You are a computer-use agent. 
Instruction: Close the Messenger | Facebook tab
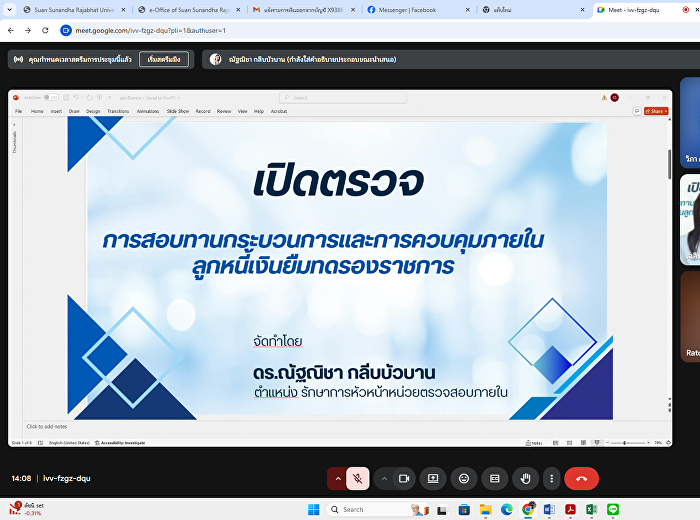pyautogui.click(x=467, y=9)
